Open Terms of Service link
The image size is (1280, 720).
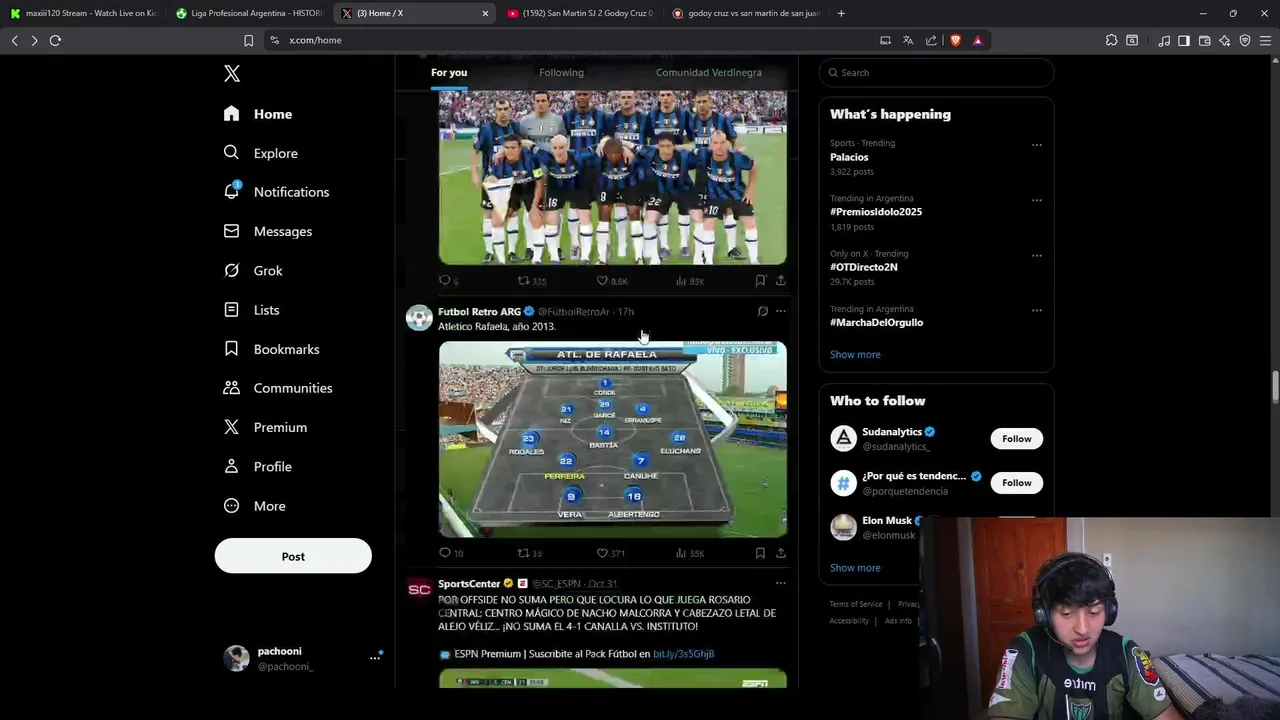point(856,604)
